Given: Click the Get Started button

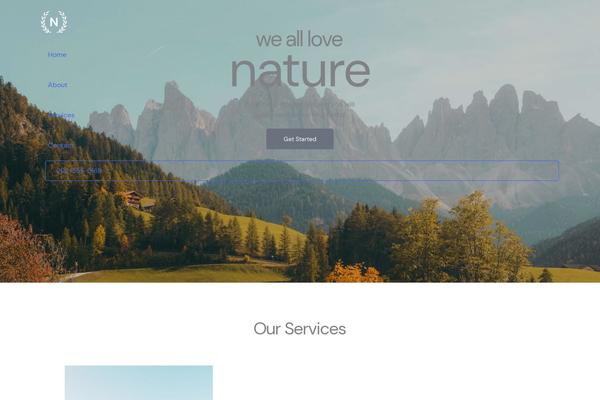Looking at the screenshot, I should coord(300,139).
